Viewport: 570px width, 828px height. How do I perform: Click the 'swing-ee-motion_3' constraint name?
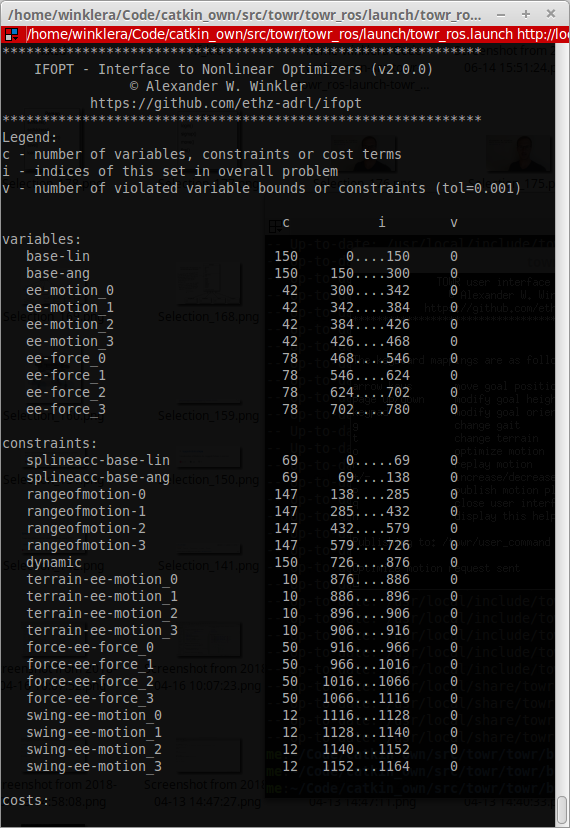(94, 766)
